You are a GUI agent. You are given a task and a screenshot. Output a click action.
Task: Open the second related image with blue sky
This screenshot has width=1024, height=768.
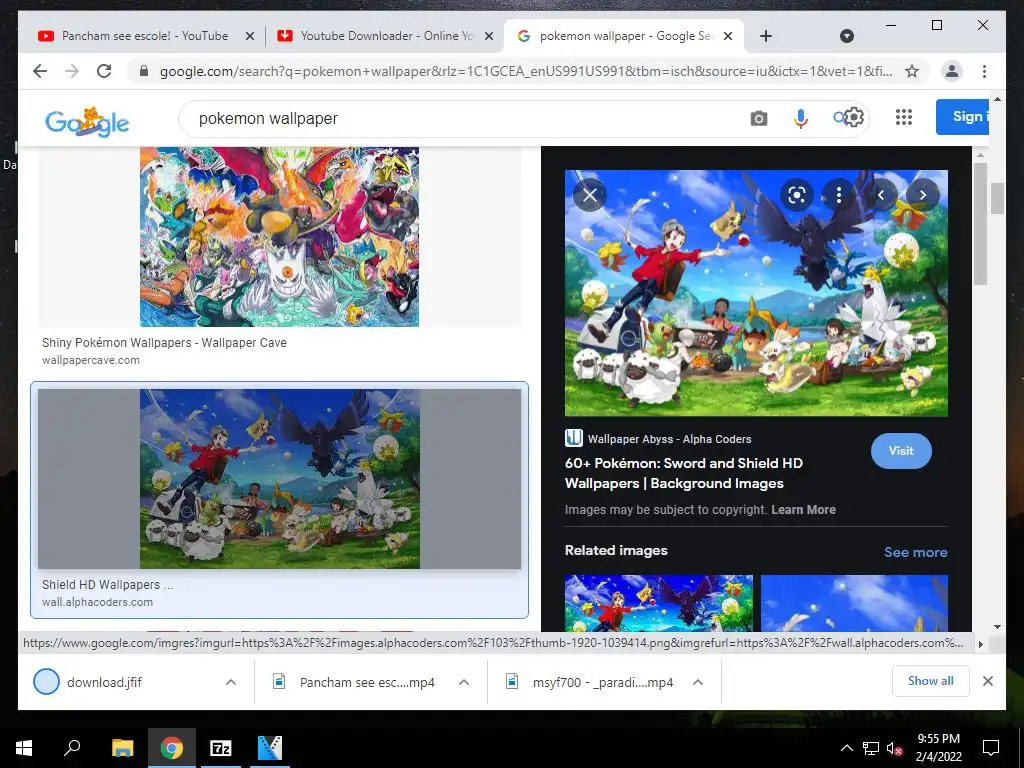click(854, 602)
